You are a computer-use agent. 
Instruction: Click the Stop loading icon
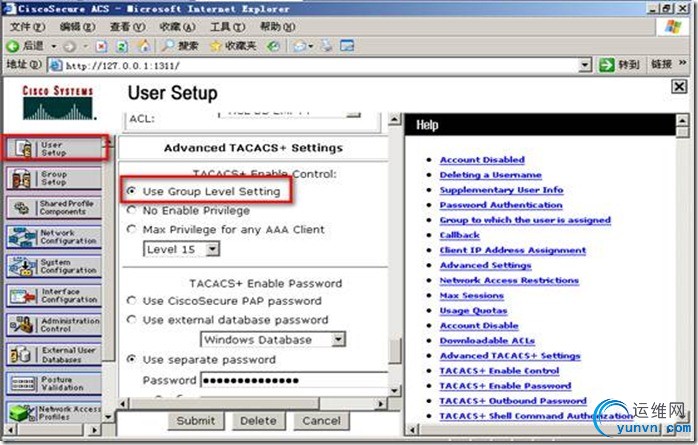[102, 46]
